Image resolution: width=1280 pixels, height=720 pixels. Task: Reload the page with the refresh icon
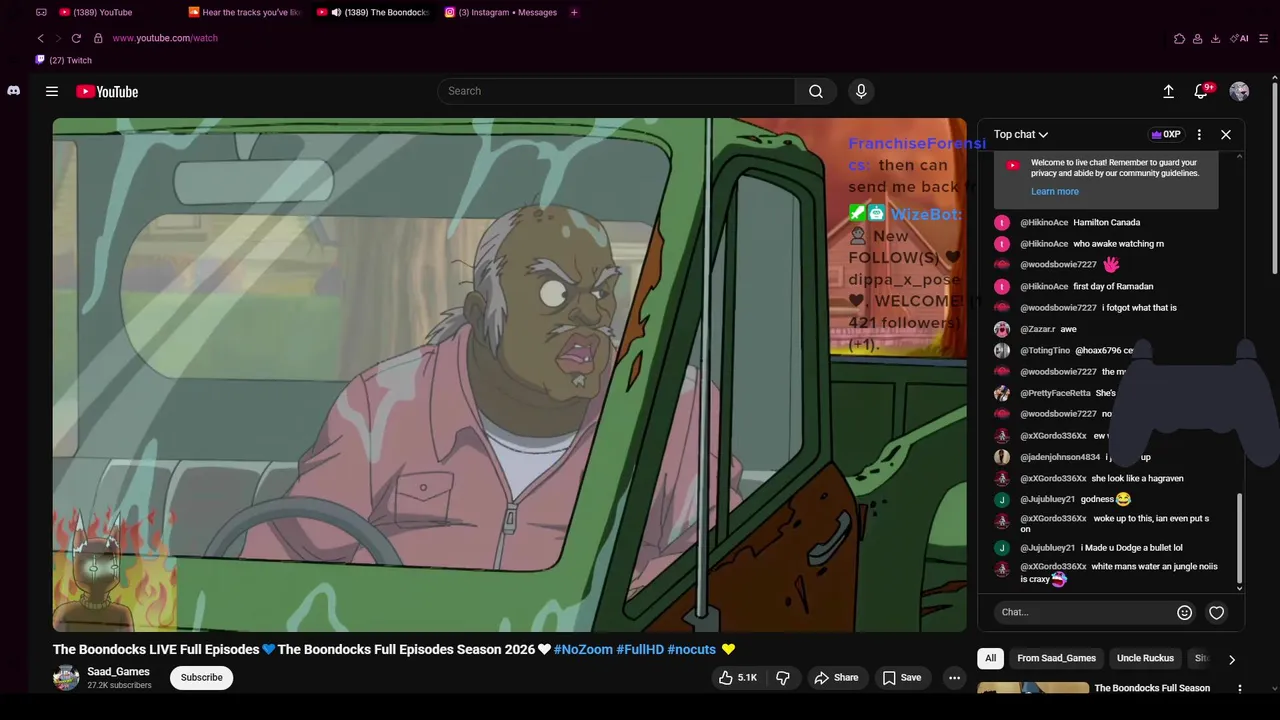pyautogui.click(x=75, y=38)
